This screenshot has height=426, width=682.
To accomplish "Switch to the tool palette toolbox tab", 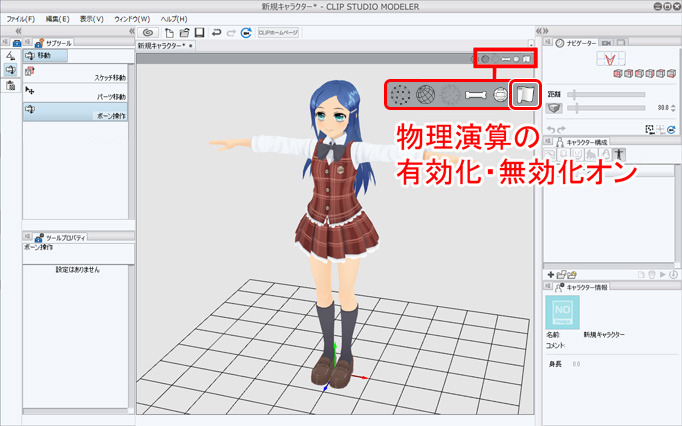I will click(x=17, y=43).
